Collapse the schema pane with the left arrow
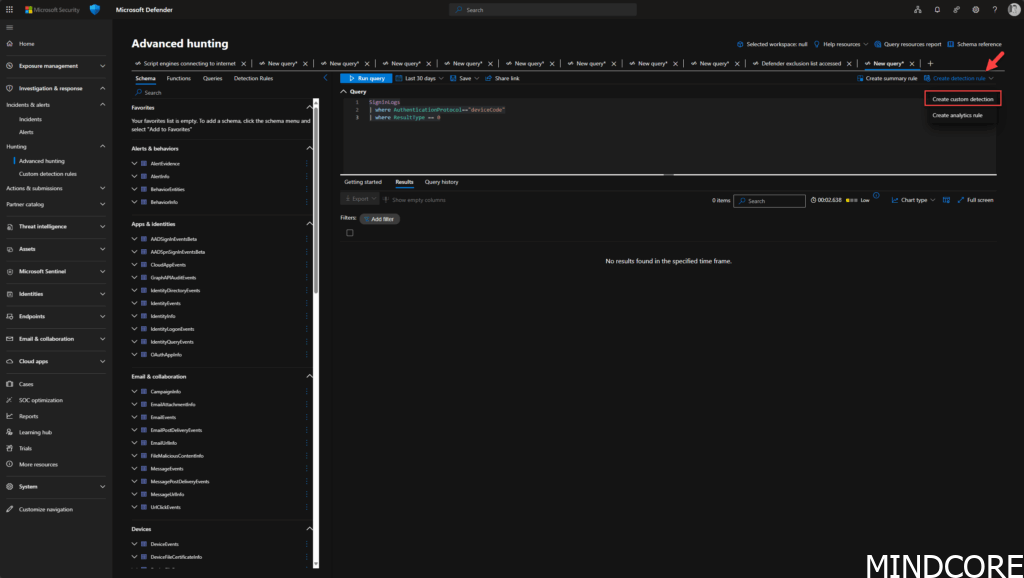The height and width of the screenshot is (578, 1024). tap(325, 78)
